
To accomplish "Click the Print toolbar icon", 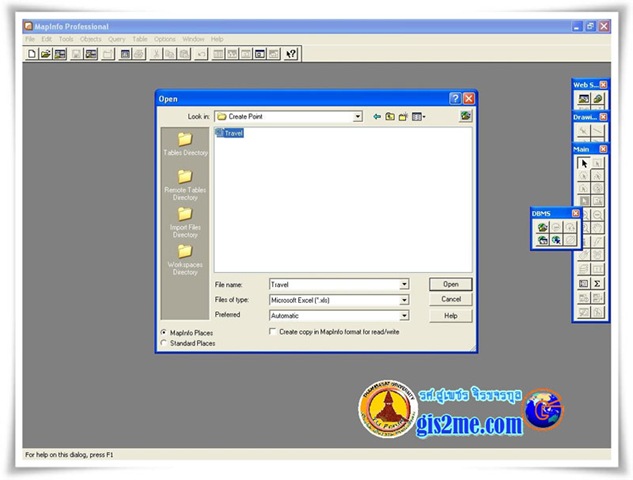I will point(139,54).
